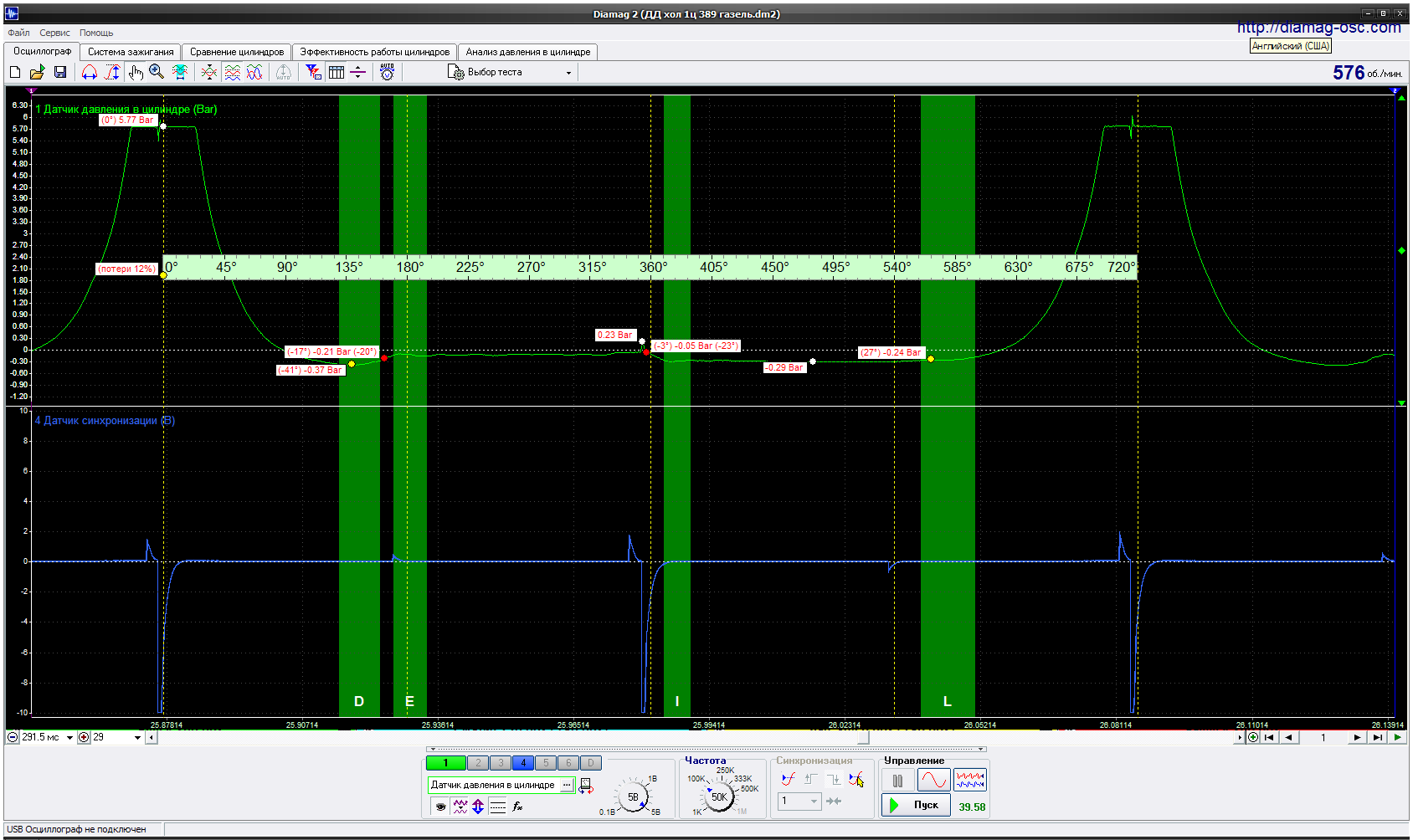This screenshot has width=1413, height=840.
Task: Select channel 1 green button
Action: tap(445, 763)
